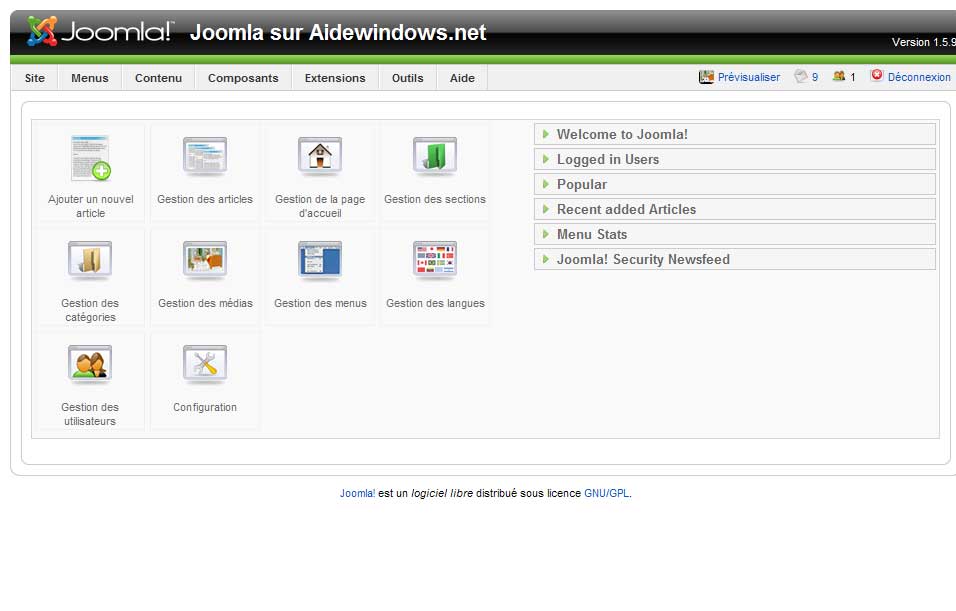Click the Gestion des sections folder icon
This screenshot has height=611, width=956.
tap(435, 157)
